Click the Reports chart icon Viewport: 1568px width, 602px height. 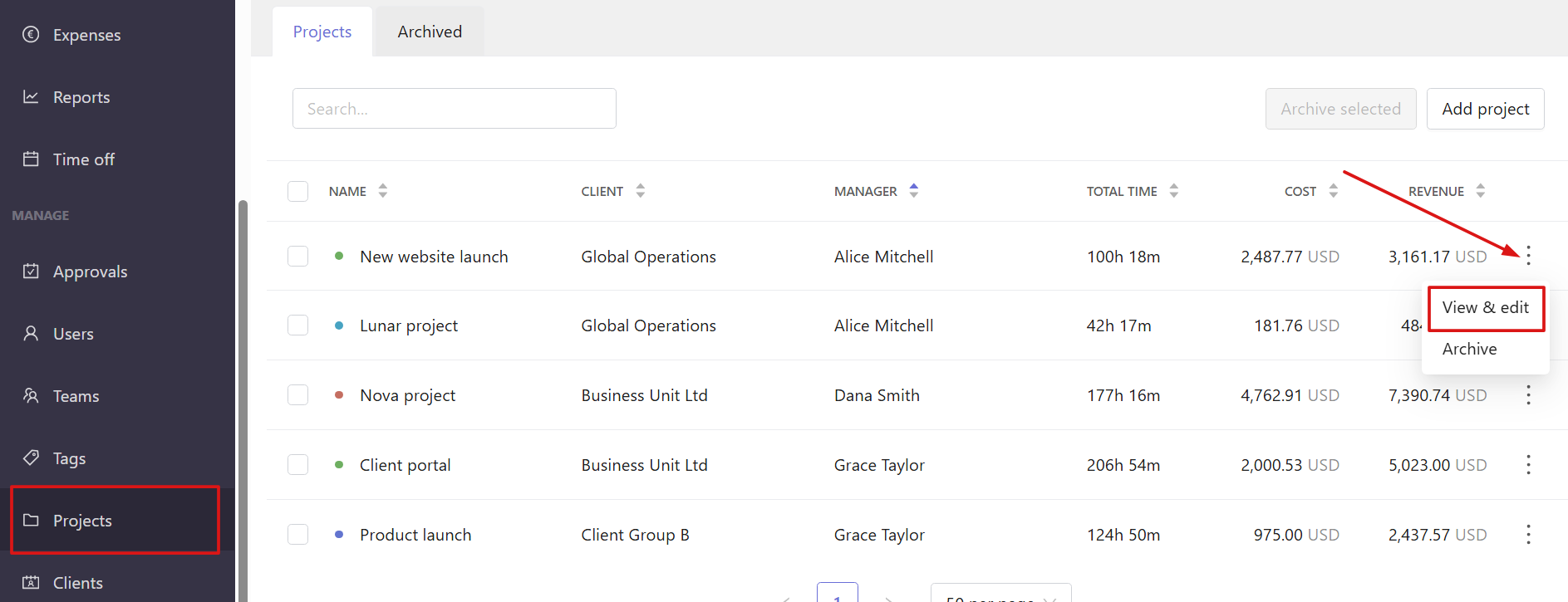(31, 96)
